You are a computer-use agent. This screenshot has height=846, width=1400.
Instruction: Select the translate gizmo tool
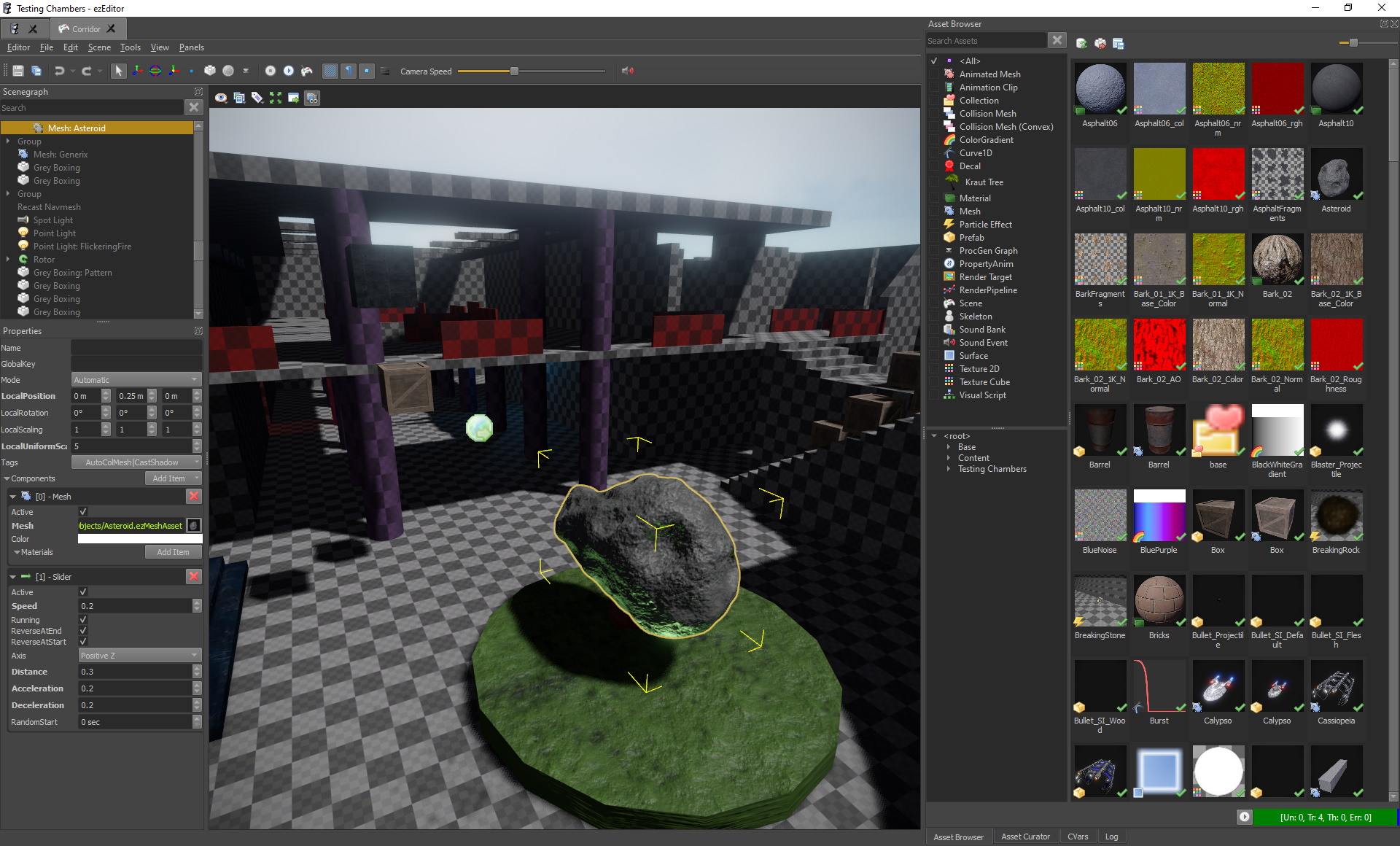click(136, 71)
